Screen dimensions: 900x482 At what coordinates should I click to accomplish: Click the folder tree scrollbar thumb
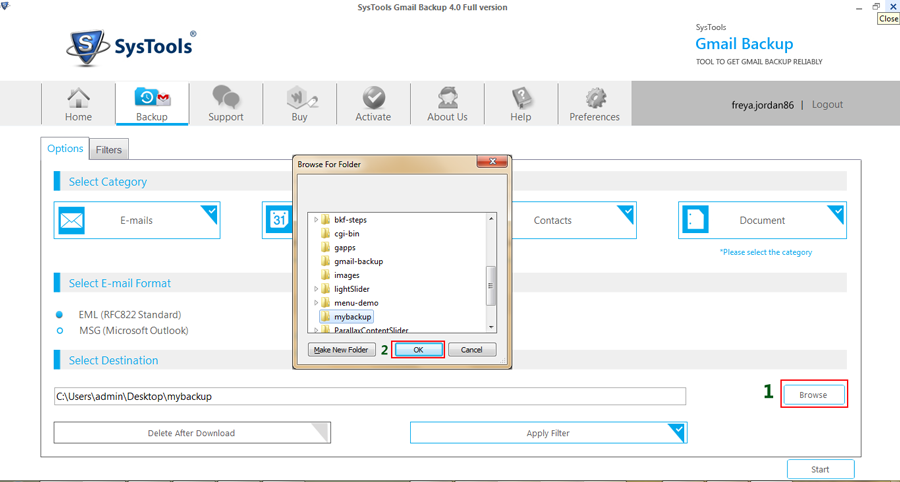pyautogui.click(x=491, y=285)
